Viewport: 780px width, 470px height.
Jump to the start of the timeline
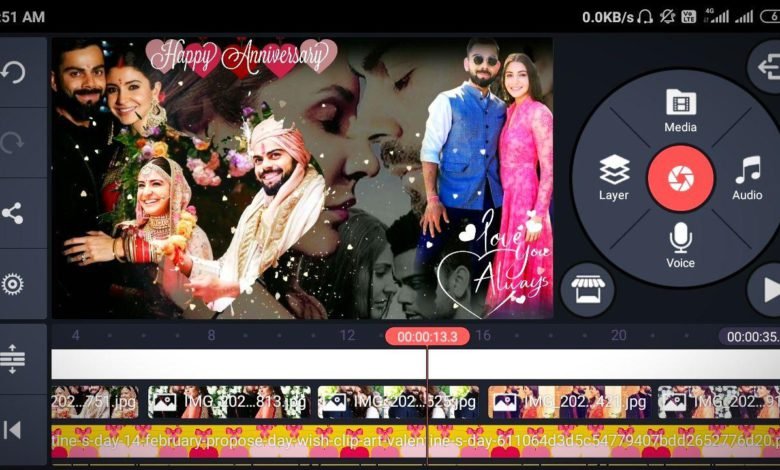pyautogui.click(x=14, y=430)
